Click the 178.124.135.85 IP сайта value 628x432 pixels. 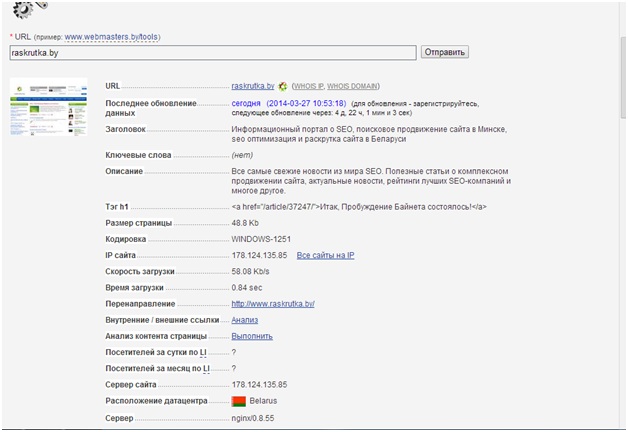tap(259, 255)
